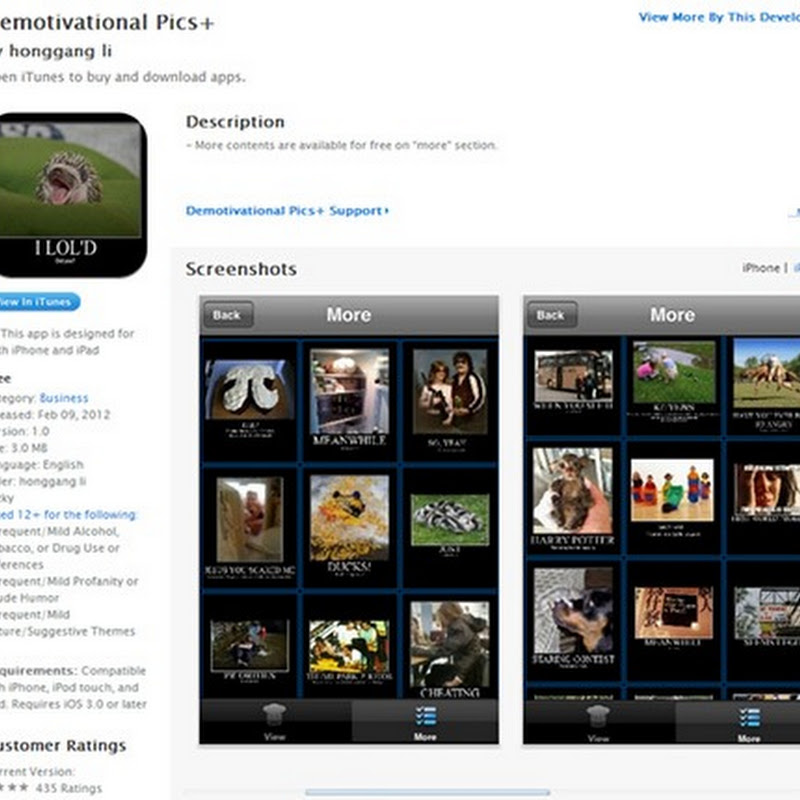Open the I LOL'D hedgehog app icon
This screenshot has width=800, height=800.
point(71,195)
